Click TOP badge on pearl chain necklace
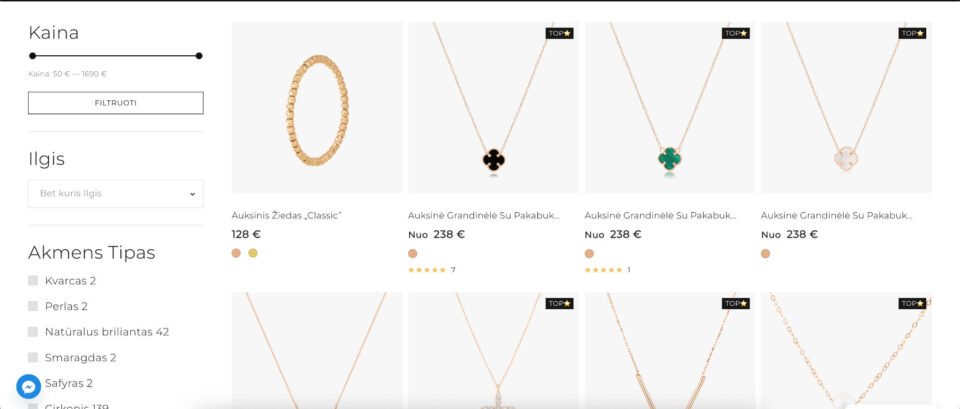This screenshot has height=409, width=960. coord(912,304)
